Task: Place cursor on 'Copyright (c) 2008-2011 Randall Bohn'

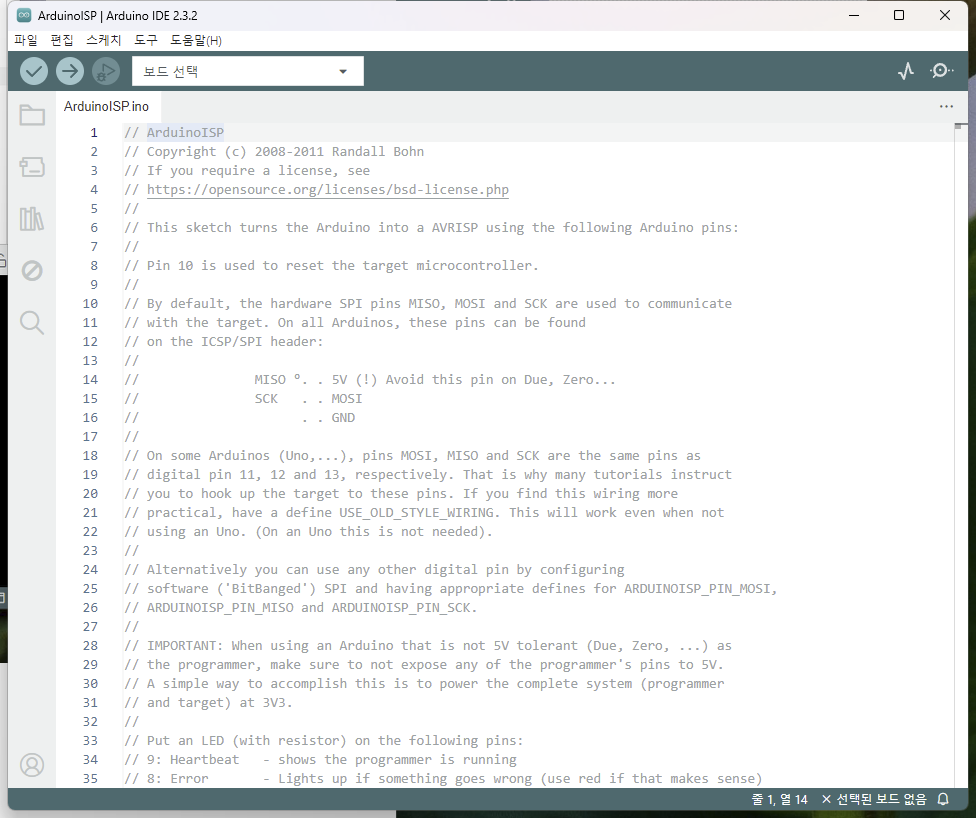Action: [x=285, y=151]
